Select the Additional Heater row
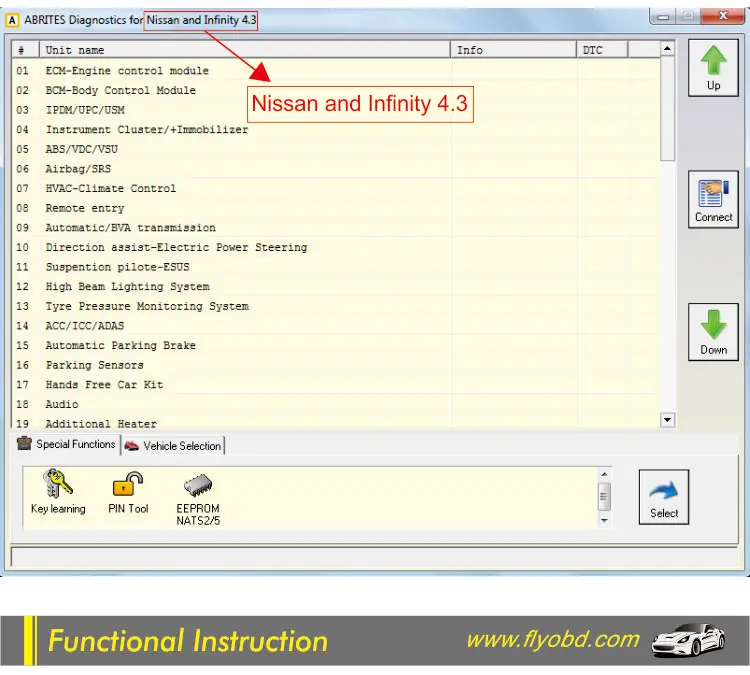The image size is (750, 675). click(x=336, y=422)
